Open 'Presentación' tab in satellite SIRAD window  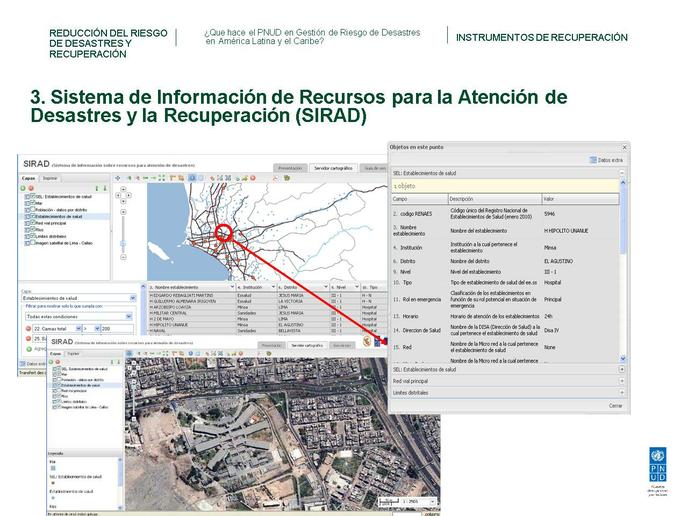pos(271,345)
